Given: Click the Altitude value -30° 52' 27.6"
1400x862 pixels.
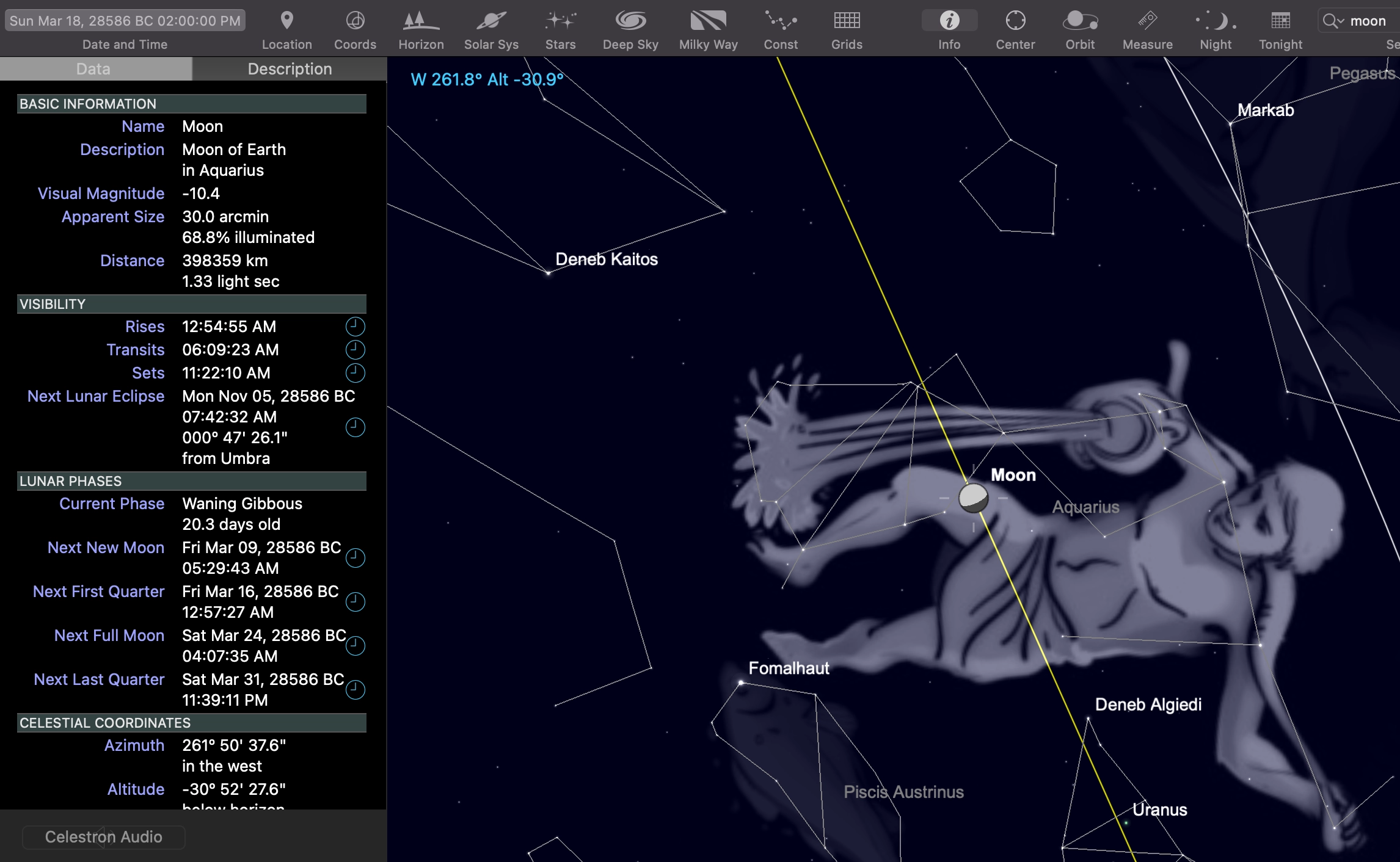Looking at the screenshot, I should [234, 789].
